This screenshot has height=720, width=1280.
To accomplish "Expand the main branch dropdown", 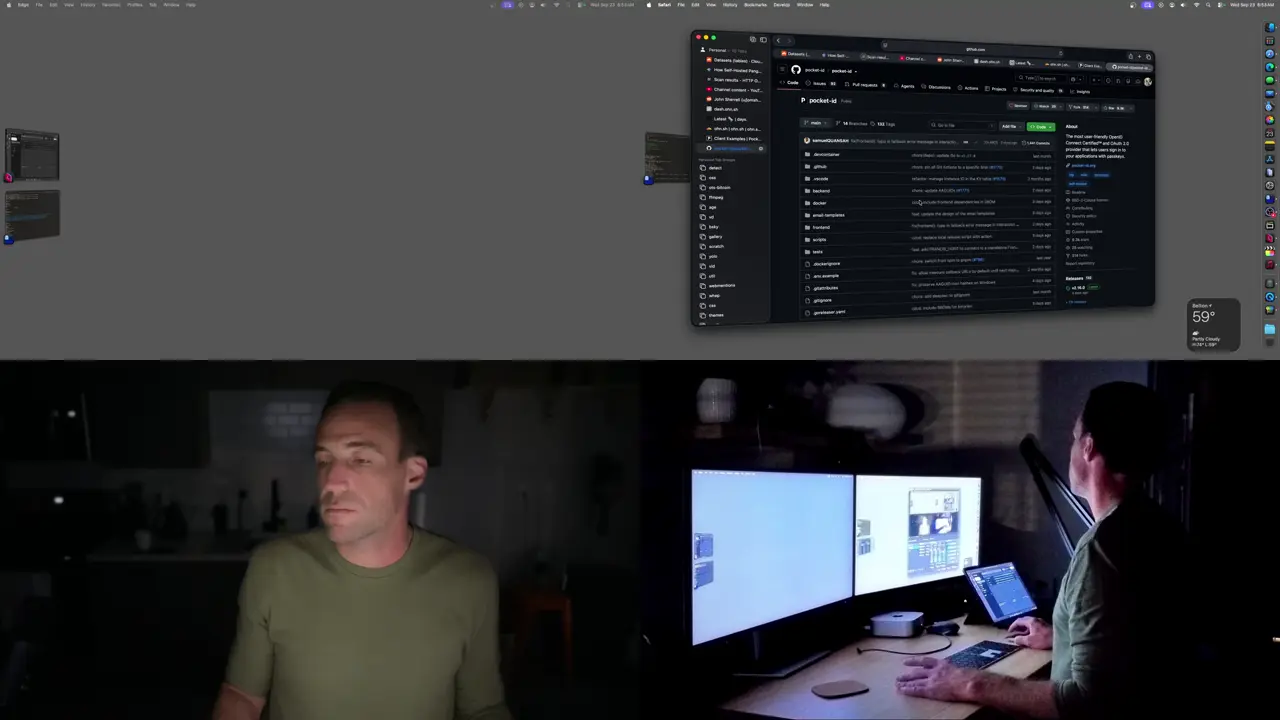I will pos(816,123).
